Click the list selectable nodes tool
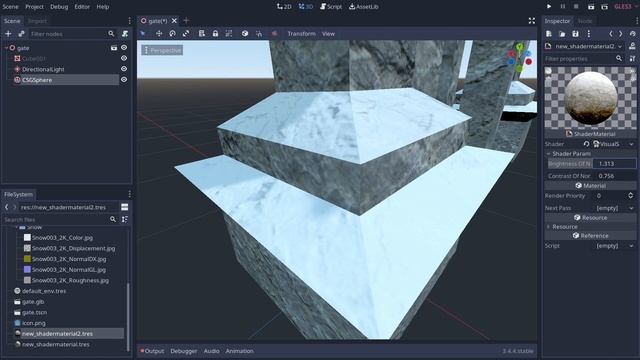The height and width of the screenshot is (360, 640). pos(202,33)
